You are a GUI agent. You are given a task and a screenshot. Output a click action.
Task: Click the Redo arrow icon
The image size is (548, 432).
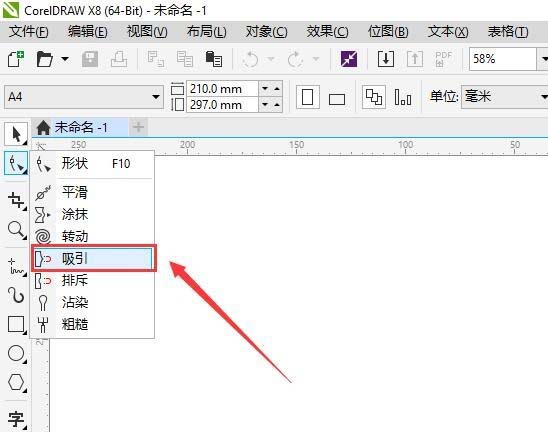[x=295, y=59]
